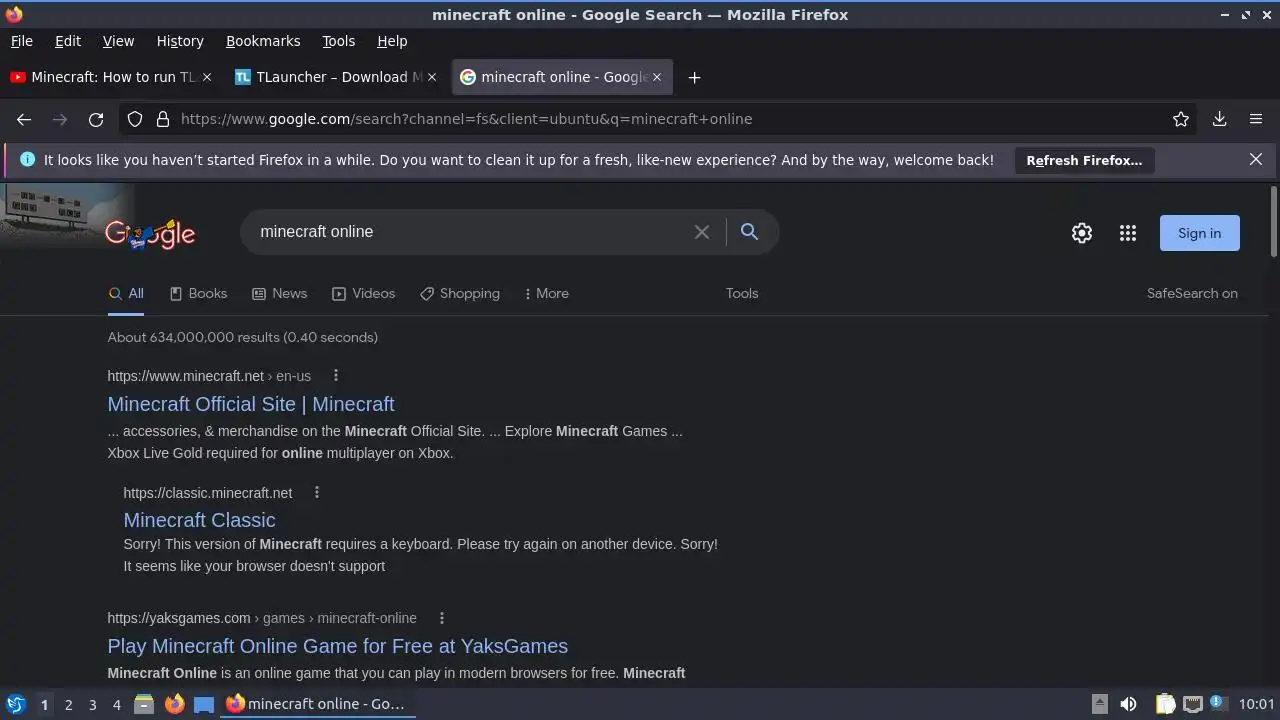Open the Minecraft Classic result link
Image resolution: width=1280 pixels, height=720 pixels.
tap(199, 520)
